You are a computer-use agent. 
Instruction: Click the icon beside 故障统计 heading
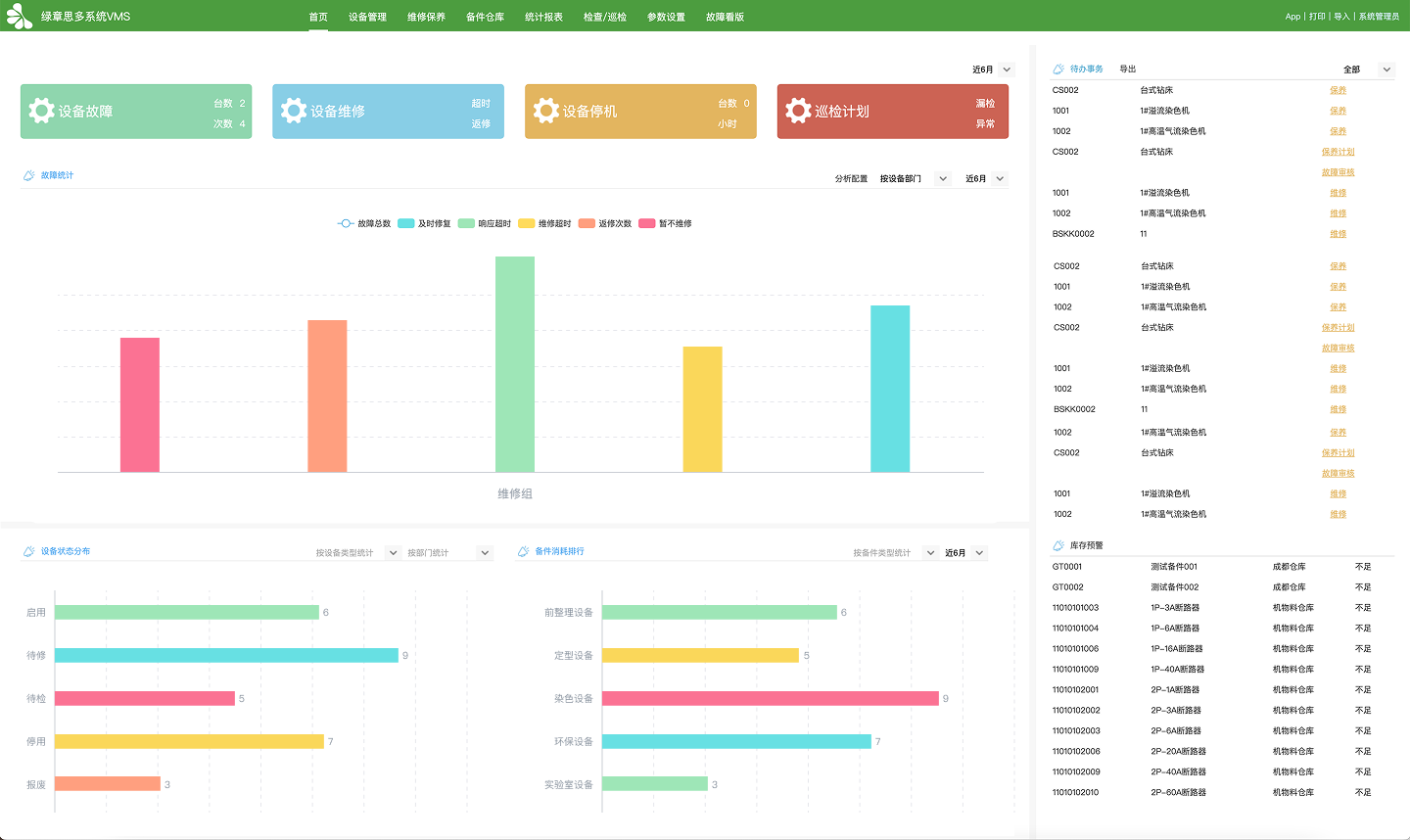click(x=29, y=175)
